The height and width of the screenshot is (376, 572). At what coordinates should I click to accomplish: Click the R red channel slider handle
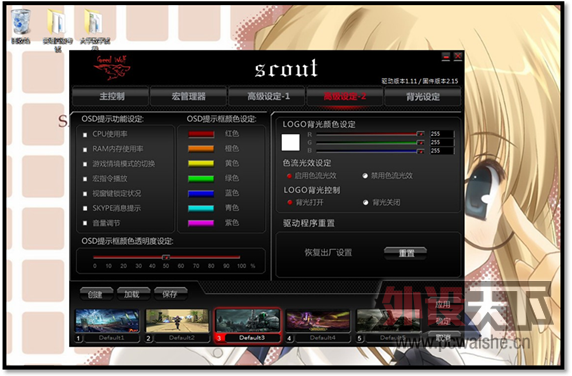pos(420,134)
